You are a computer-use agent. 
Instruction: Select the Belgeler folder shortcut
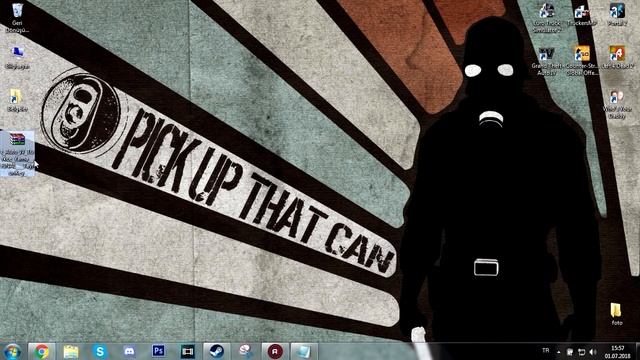17,100
